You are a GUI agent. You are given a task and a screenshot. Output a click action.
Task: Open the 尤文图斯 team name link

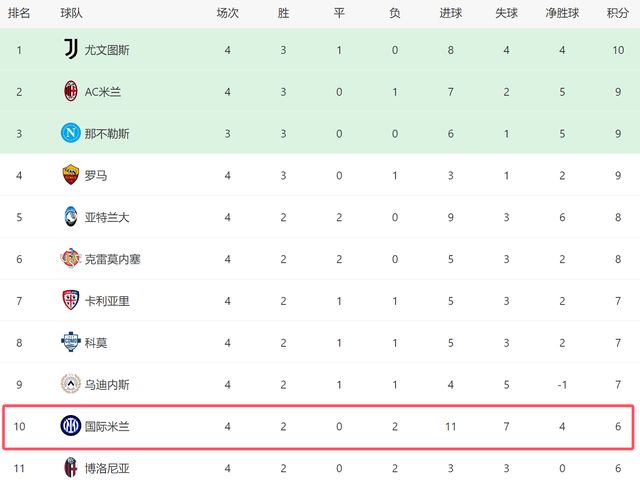(107, 50)
